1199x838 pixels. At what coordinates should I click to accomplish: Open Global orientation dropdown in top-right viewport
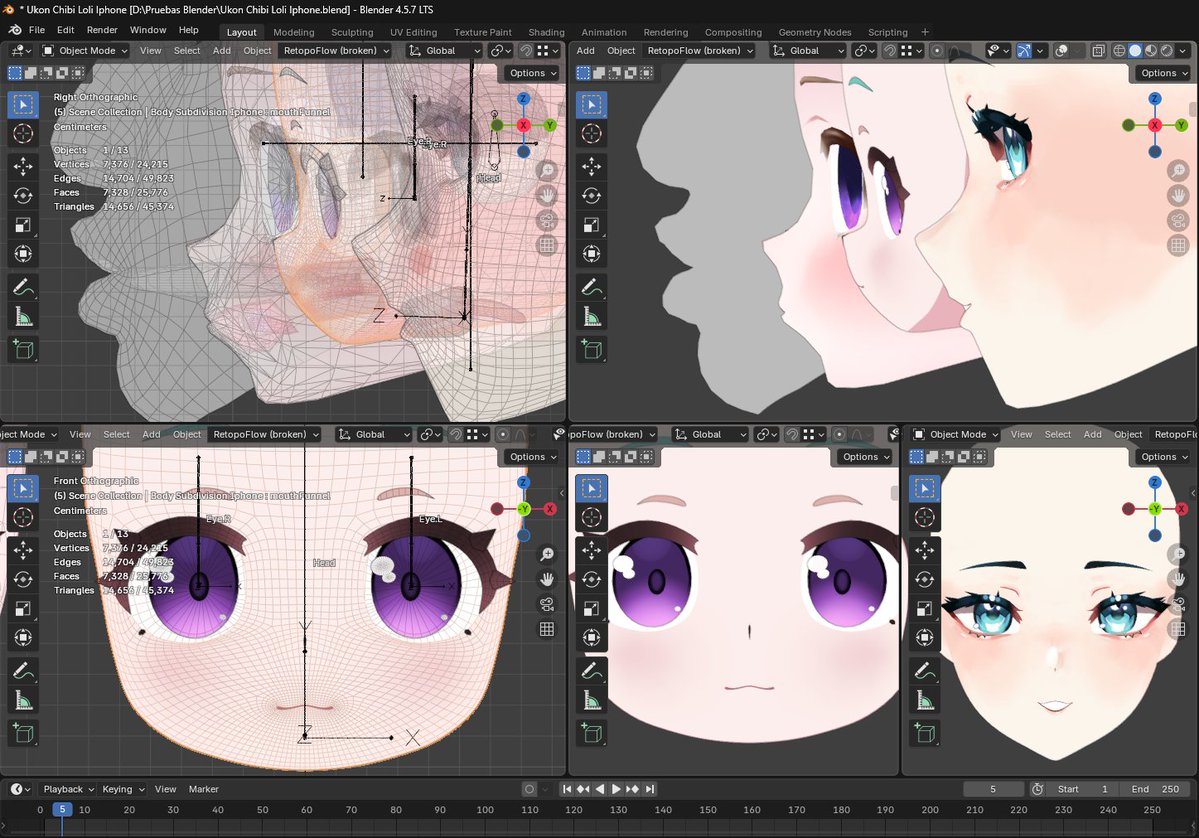coord(808,50)
